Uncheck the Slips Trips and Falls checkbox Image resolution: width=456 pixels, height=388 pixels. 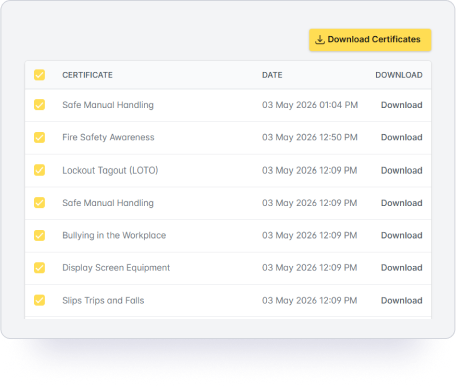pyautogui.click(x=39, y=300)
